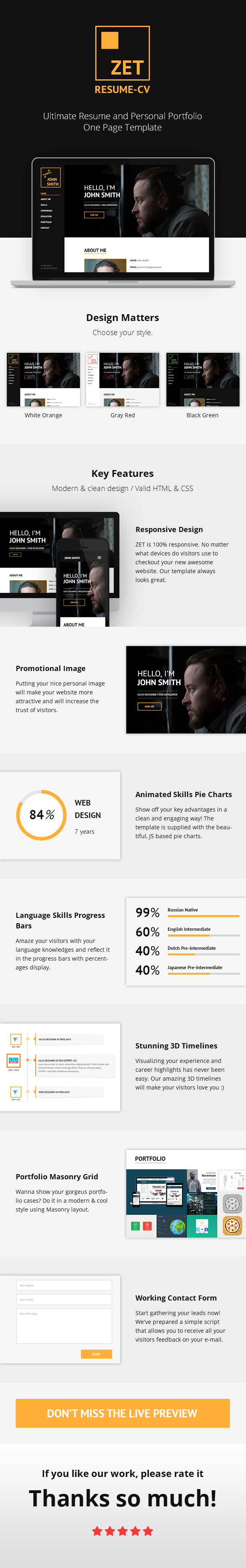The image size is (246, 1568).
Task: Select the Gray Red style thumbnail
Action: (x=123, y=379)
